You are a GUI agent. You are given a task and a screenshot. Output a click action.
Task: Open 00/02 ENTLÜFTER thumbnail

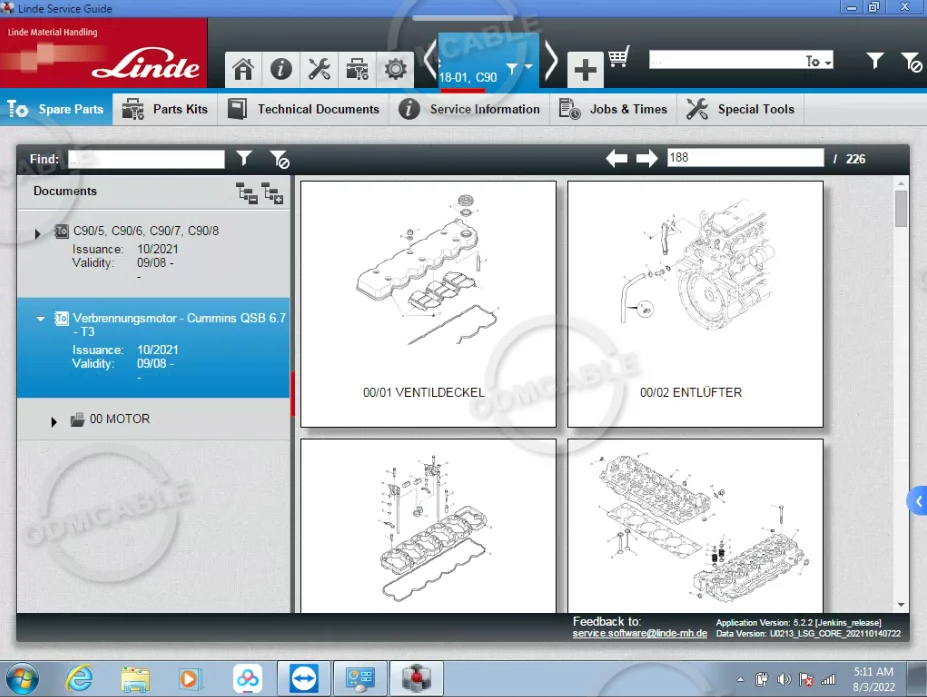click(x=695, y=304)
